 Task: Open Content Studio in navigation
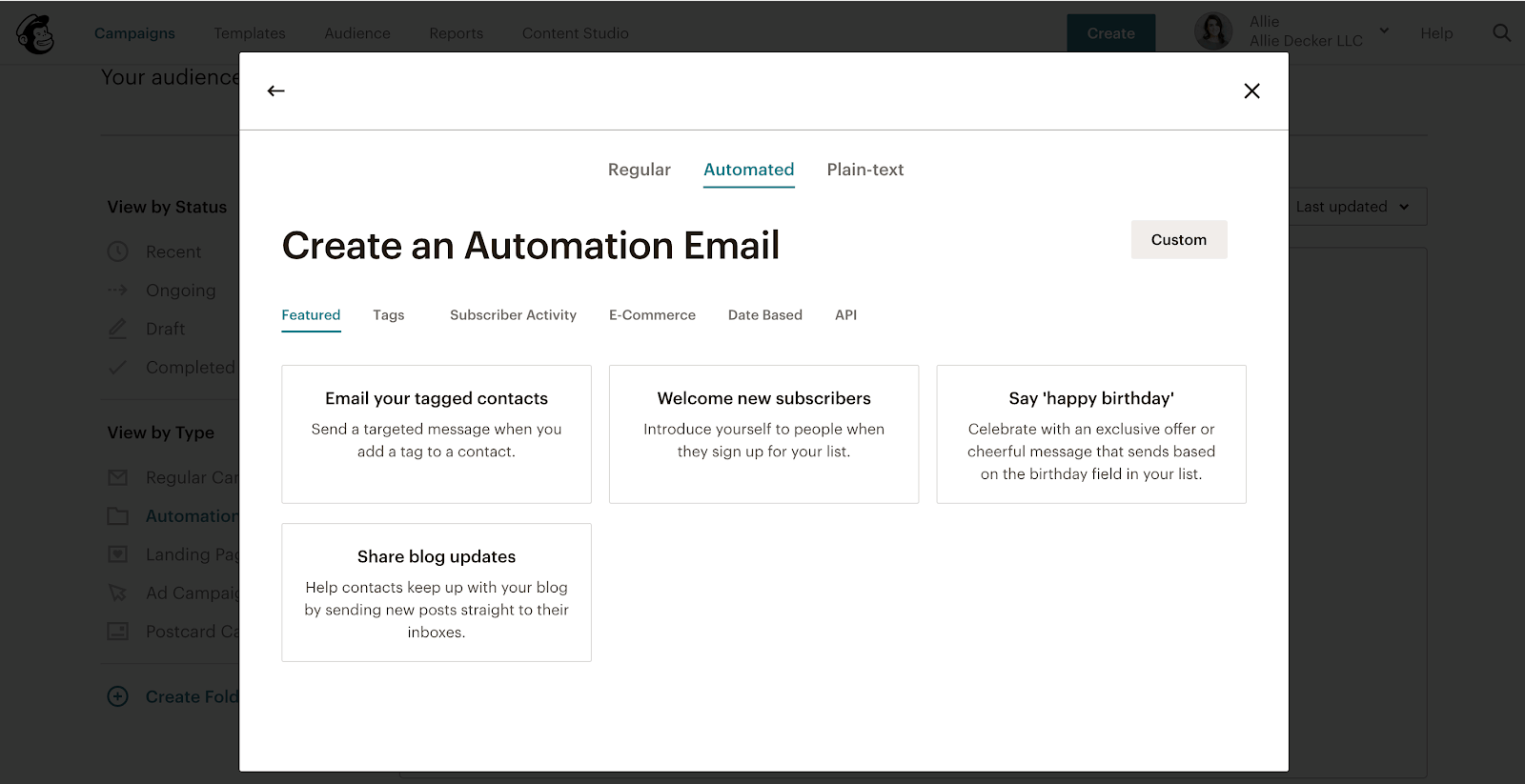point(576,33)
